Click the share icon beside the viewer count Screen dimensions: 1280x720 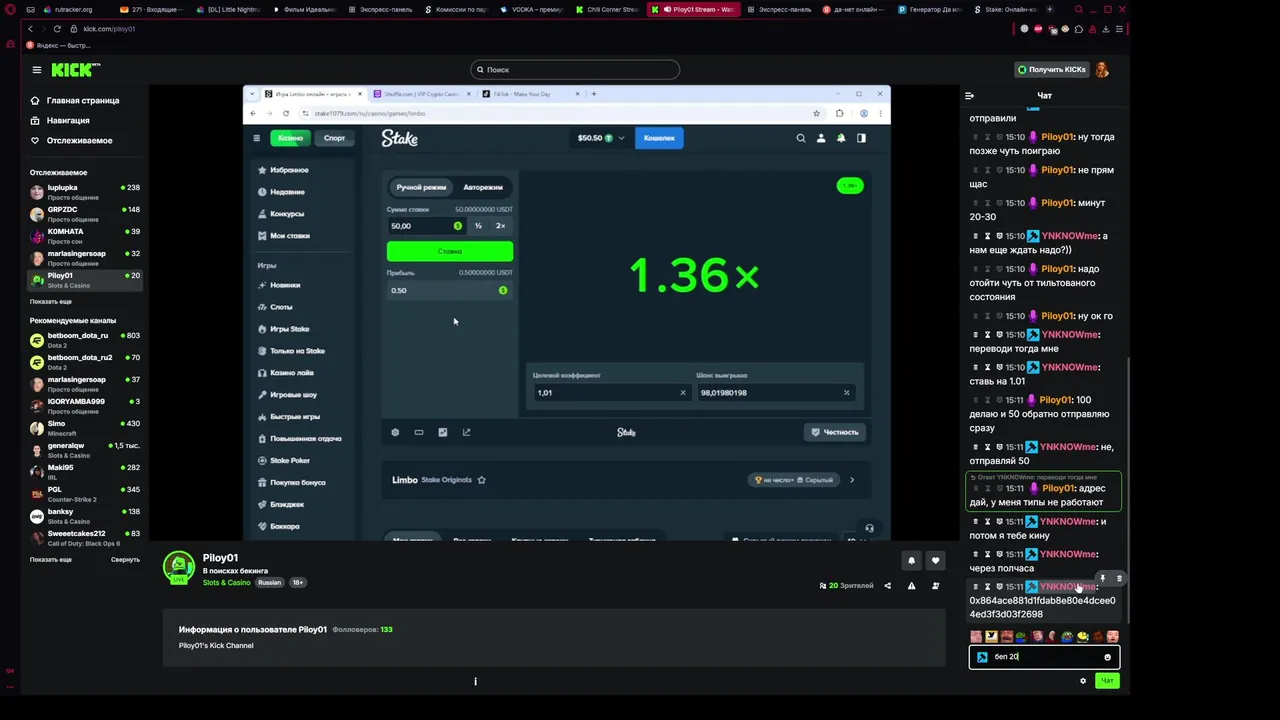[x=887, y=586]
